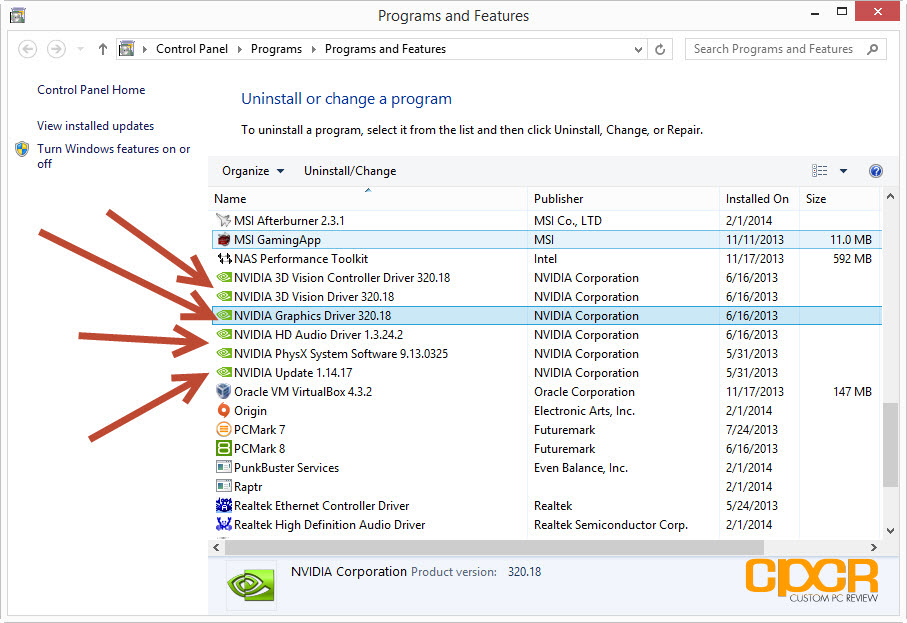Viewport: 907px width, 623px height.
Task: Click Realtek Ethernet Controller Driver icon
Action: click(223, 506)
